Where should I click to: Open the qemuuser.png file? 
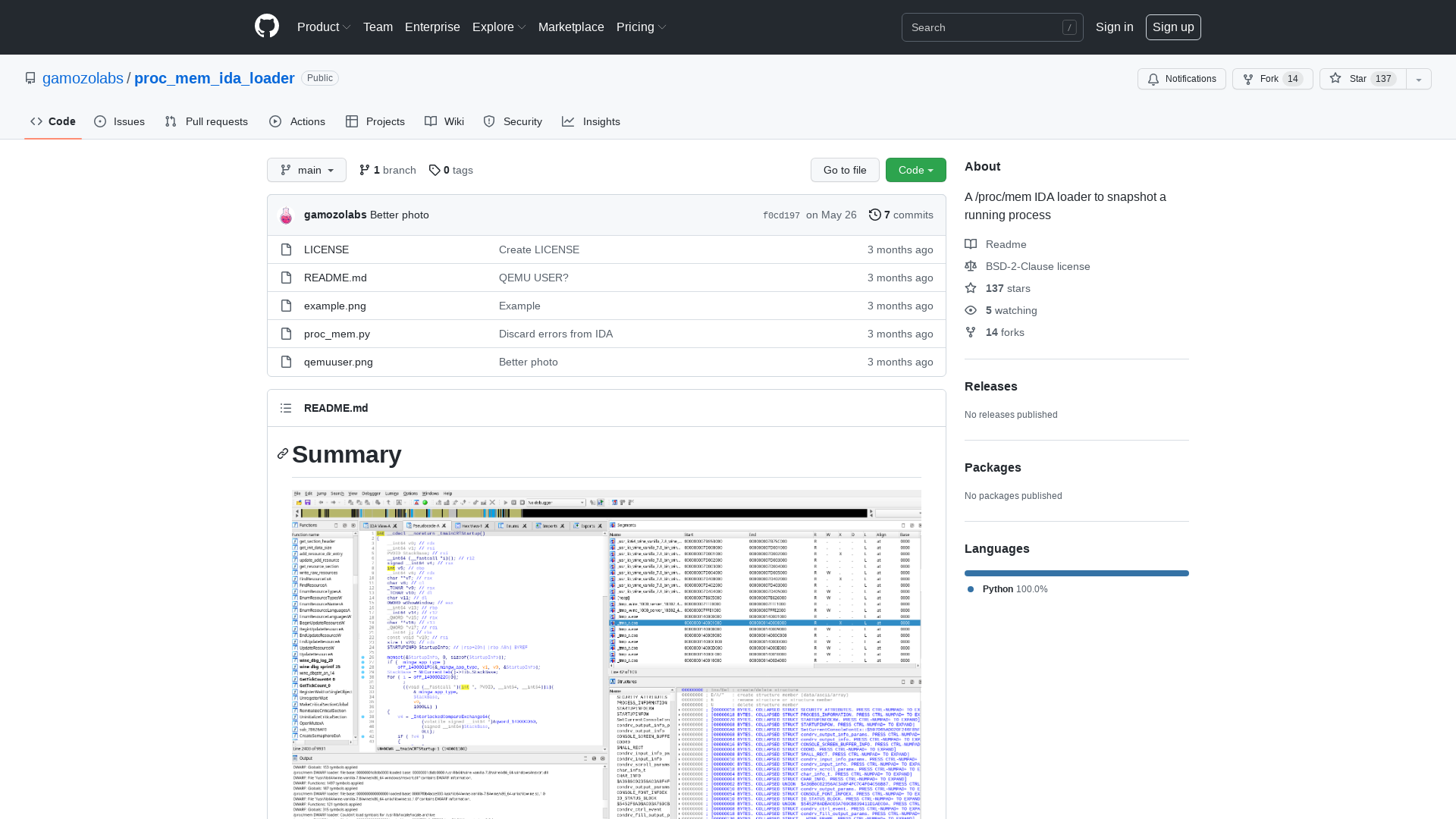pos(338,362)
